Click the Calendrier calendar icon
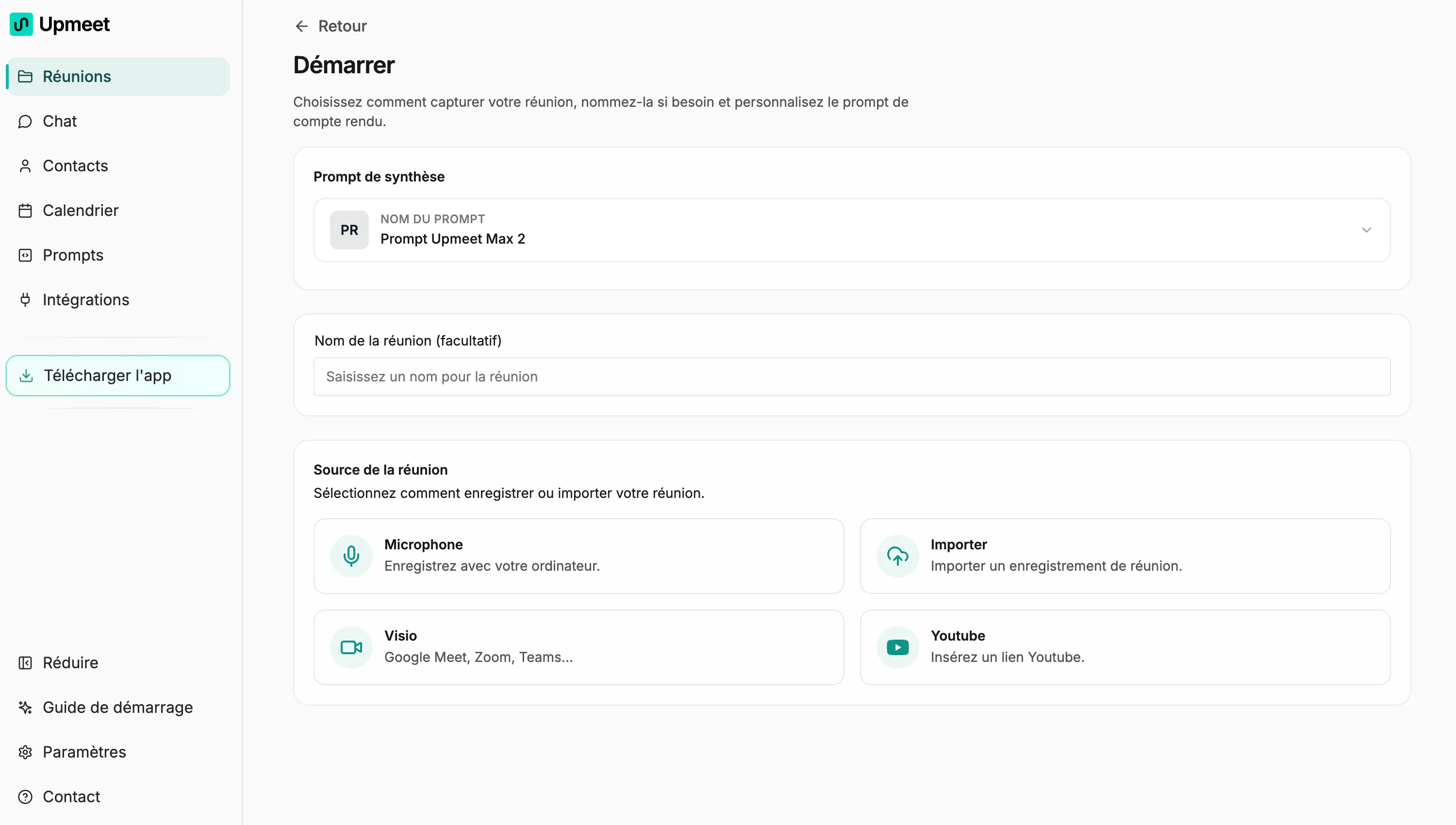The image size is (1456, 825). (25, 211)
